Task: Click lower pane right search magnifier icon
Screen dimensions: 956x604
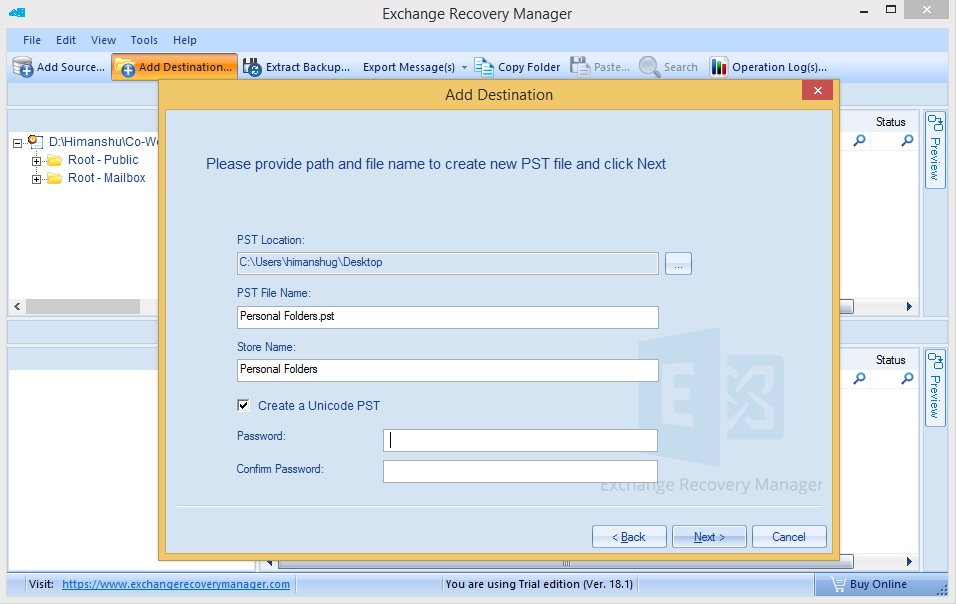Action: pos(907,378)
